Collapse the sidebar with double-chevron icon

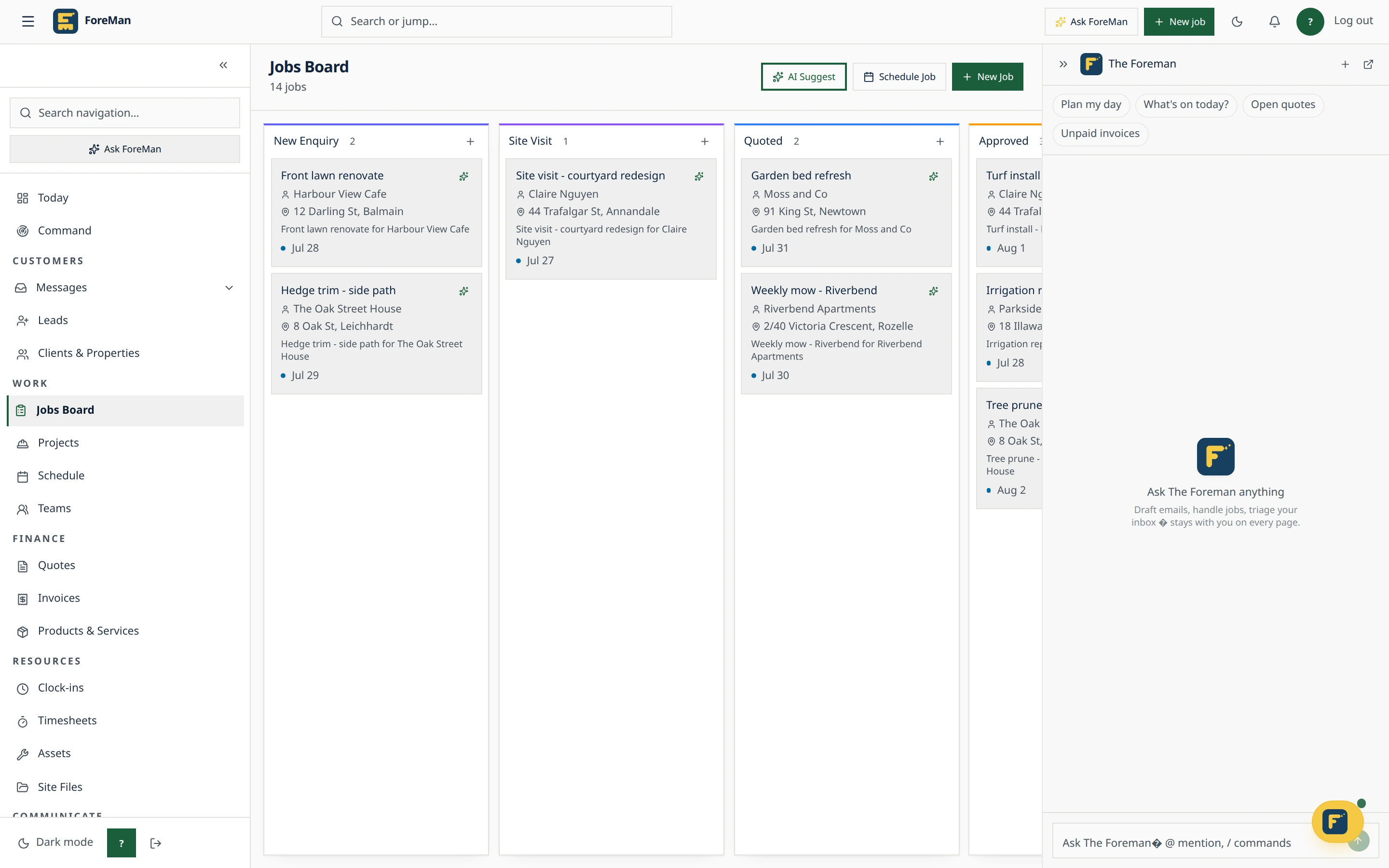[x=223, y=66]
